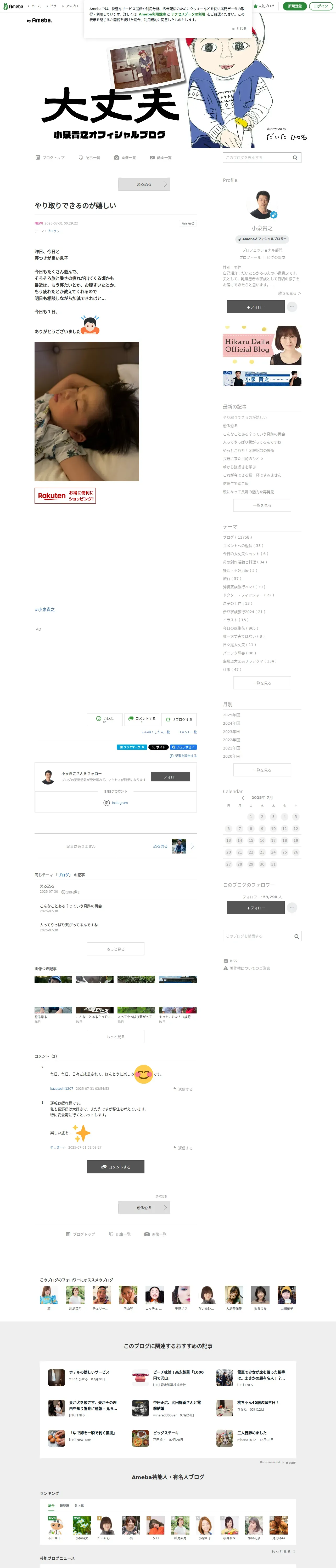Viewport: 336px width, 1568px height.
Task: Open theme ブログ ( 11758 )
Action: coord(237,538)
